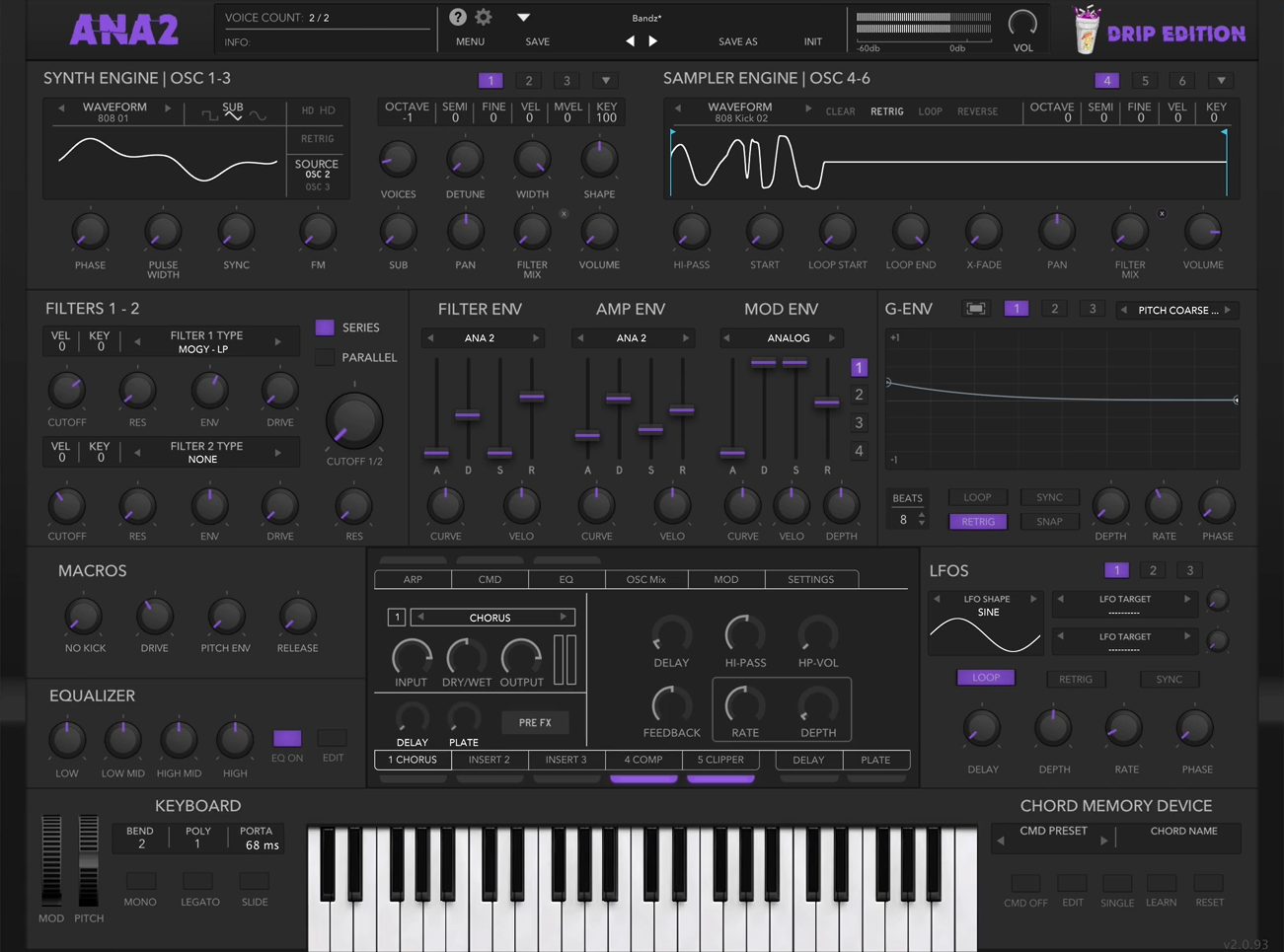Click the LEARN button in Chord Memory Device
Viewport: 1284px width, 952px height.
pyautogui.click(x=1162, y=882)
